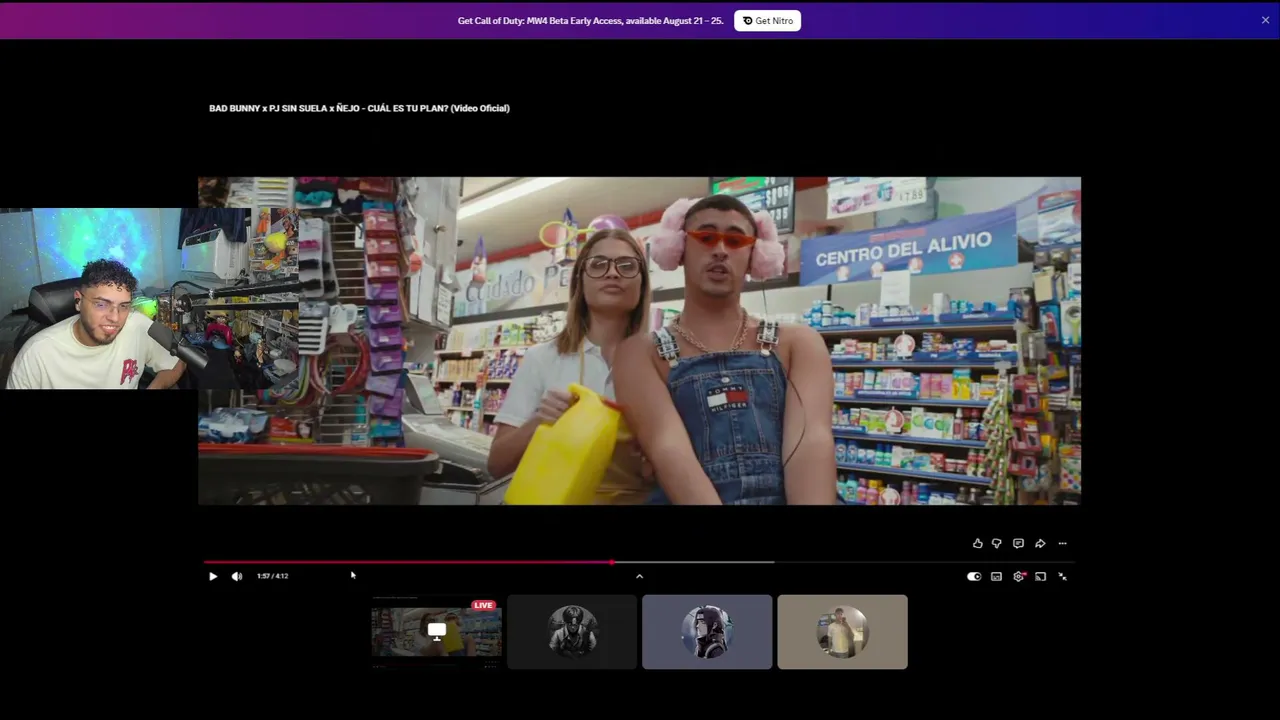Play the paused YouTube video
Image resolution: width=1280 pixels, height=720 pixels.
(x=212, y=576)
